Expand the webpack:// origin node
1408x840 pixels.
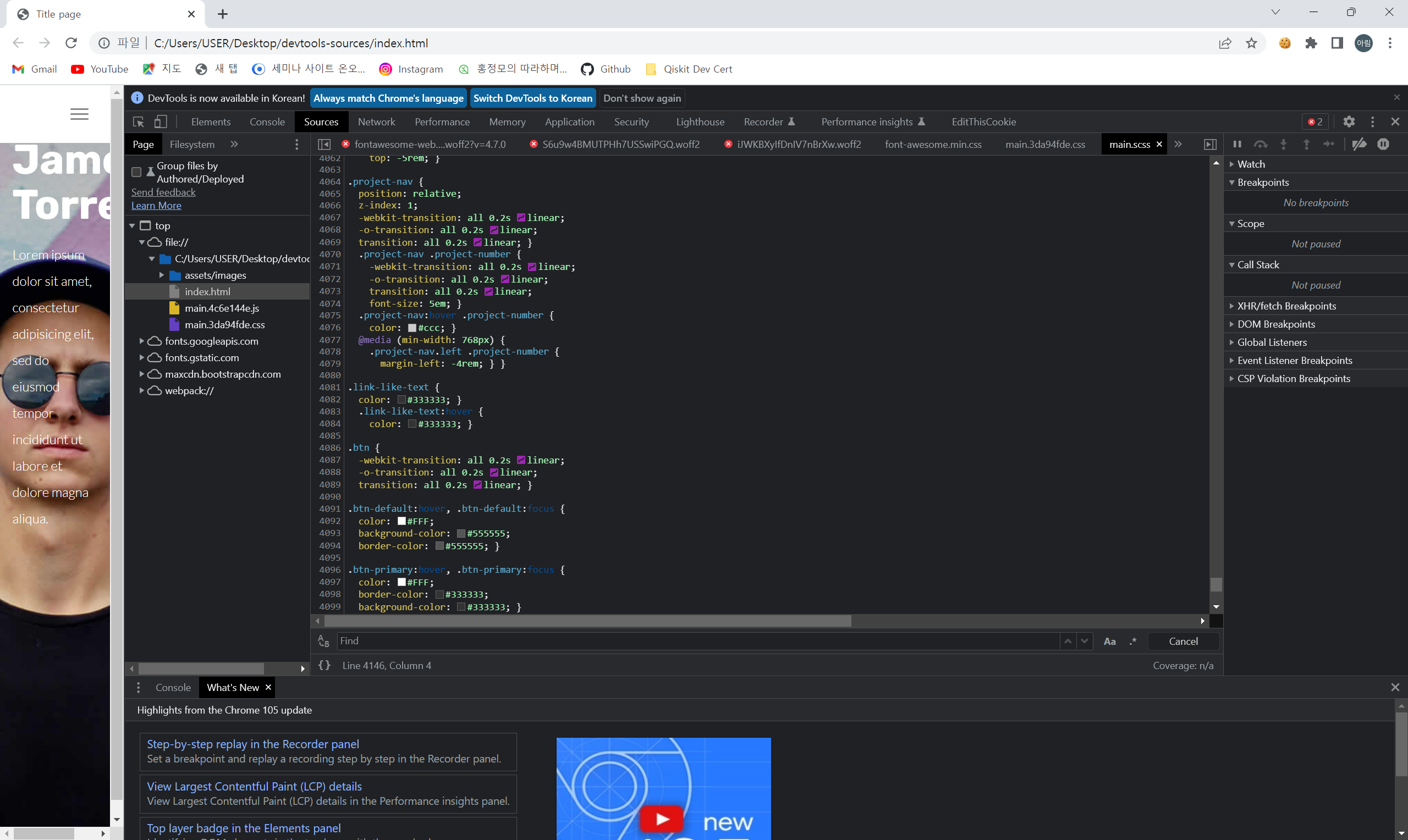pyautogui.click(x=142, y=390)
